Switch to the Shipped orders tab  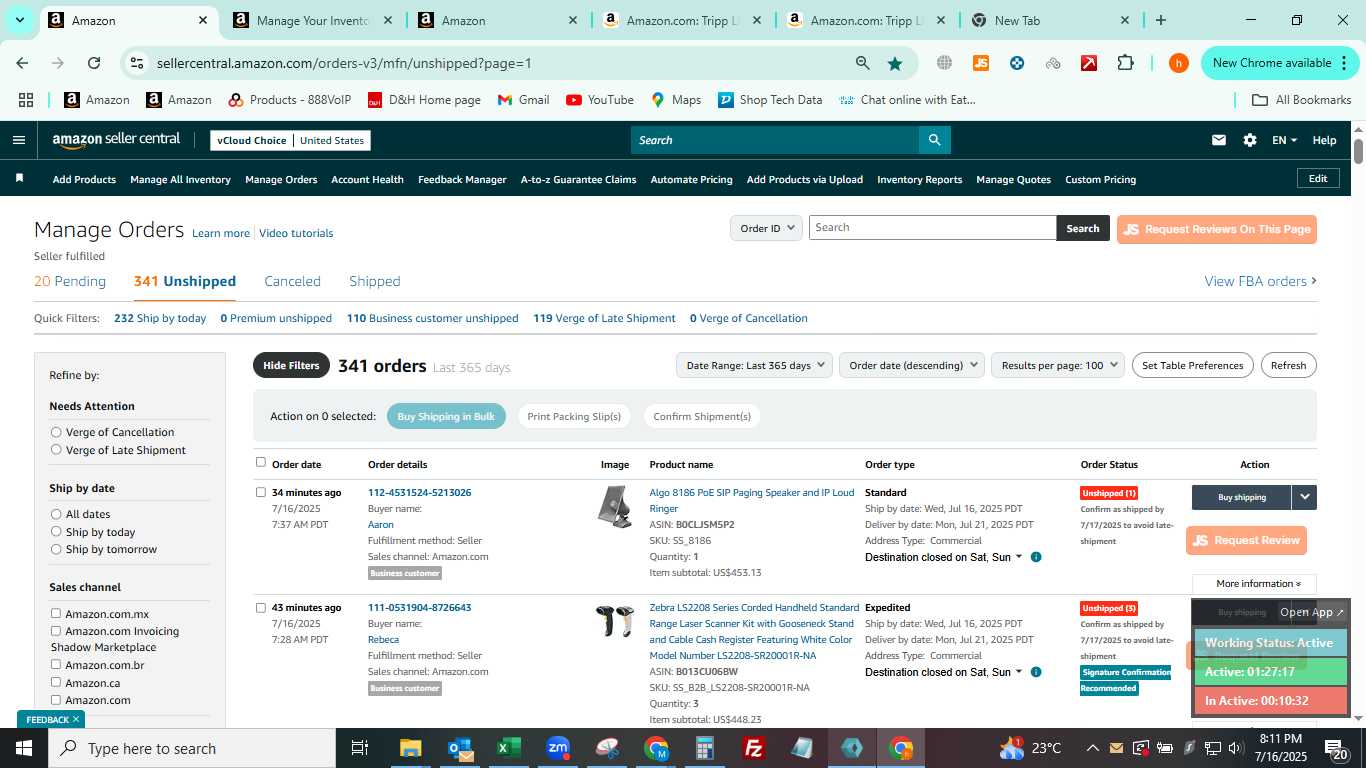pos(375,281)
